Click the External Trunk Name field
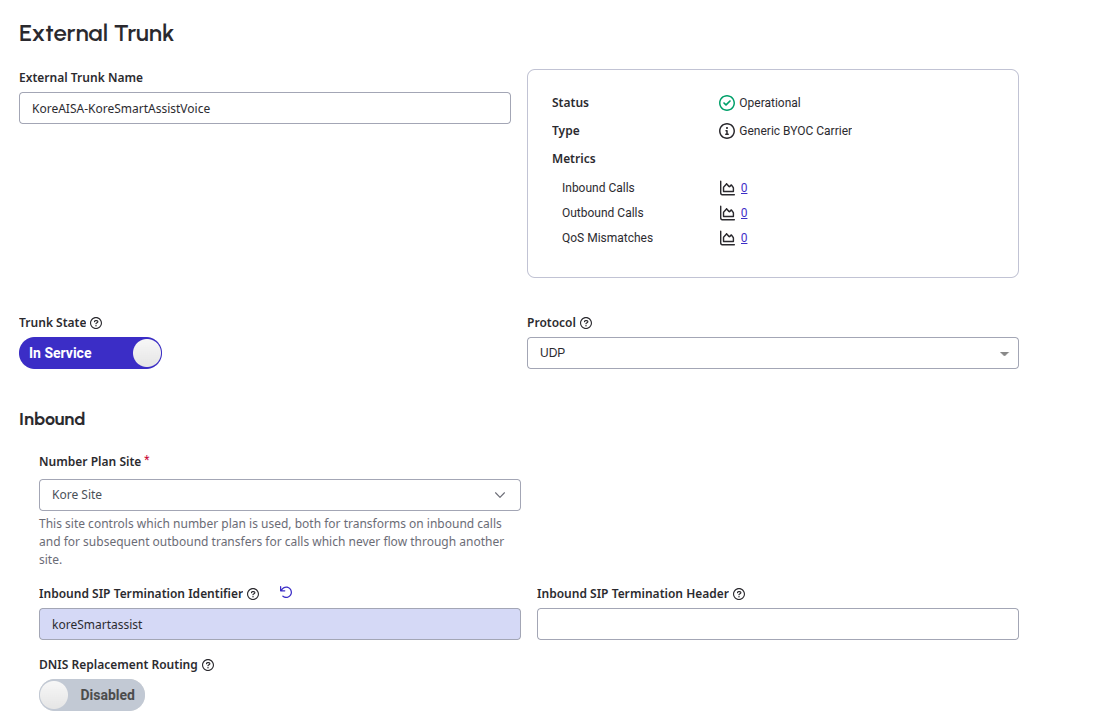 pos(264,108)
